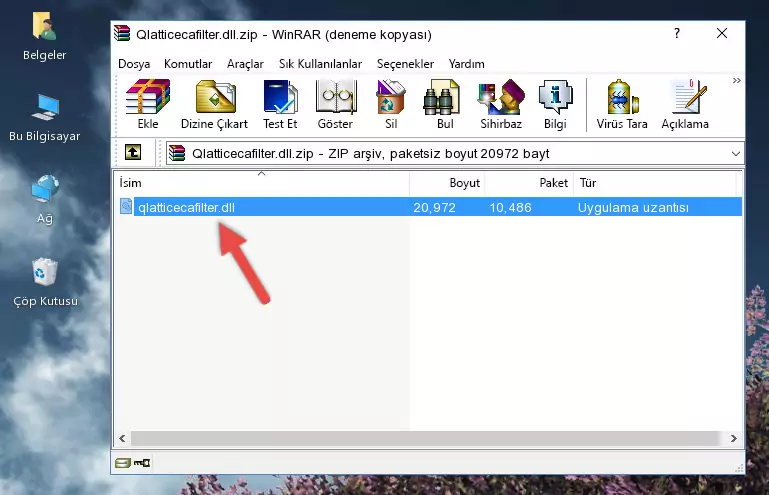Screen dimensions: 769x495
Task: Click the qlatticecafilter.dll file icon
Action: (126, 207)
